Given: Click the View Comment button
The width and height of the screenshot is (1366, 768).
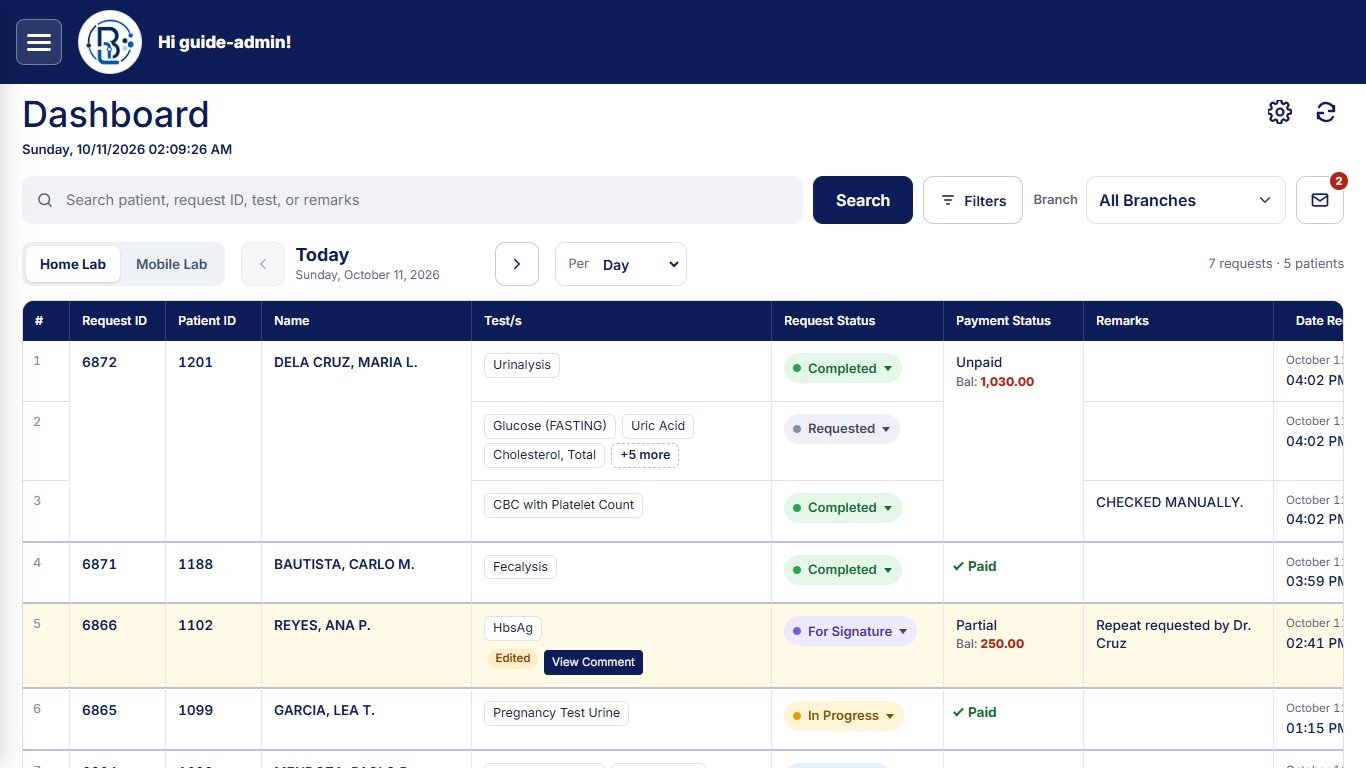Looking at the screenshot, I should (593, 662).
